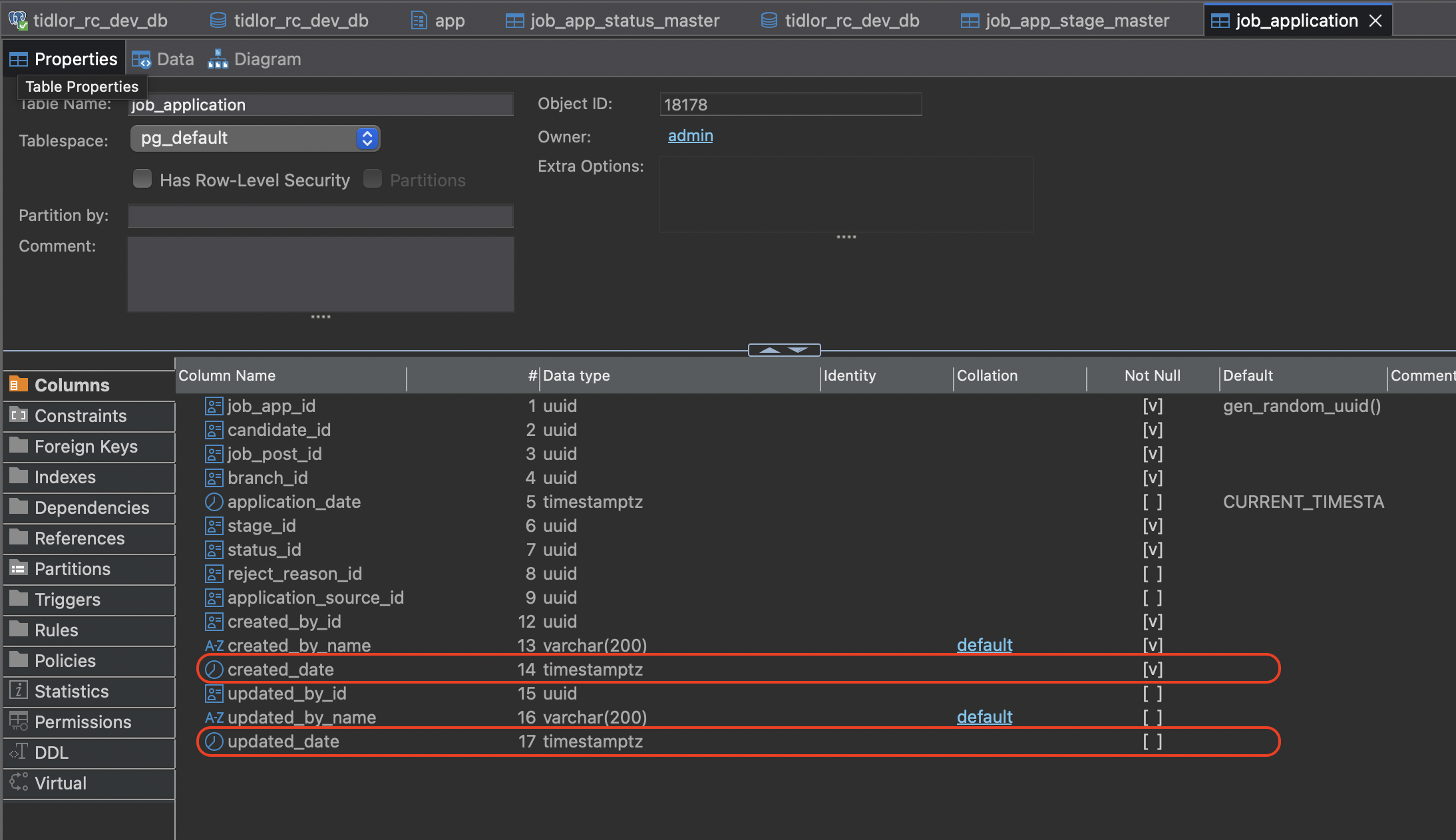Collapse panel with the up arrow on divider
Viewport: 1456px width, 840px height.
pos(769,350)
